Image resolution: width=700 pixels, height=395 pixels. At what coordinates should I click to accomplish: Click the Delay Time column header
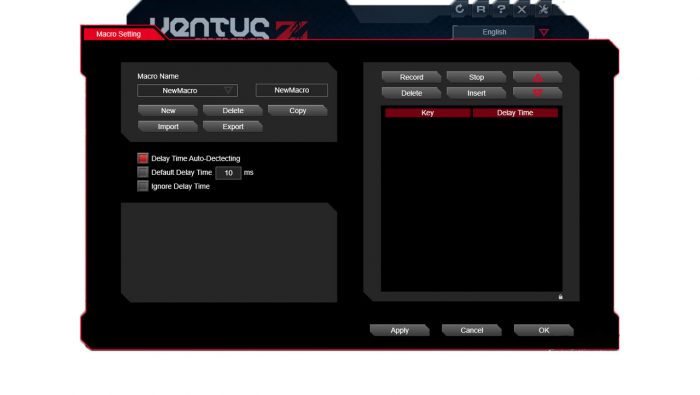click(x=515, y=113)
